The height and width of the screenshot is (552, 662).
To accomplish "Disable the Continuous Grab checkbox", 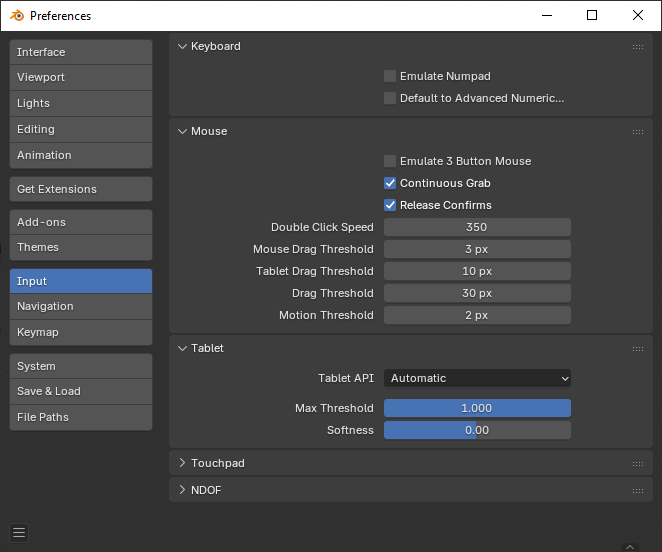I will 390,183.
